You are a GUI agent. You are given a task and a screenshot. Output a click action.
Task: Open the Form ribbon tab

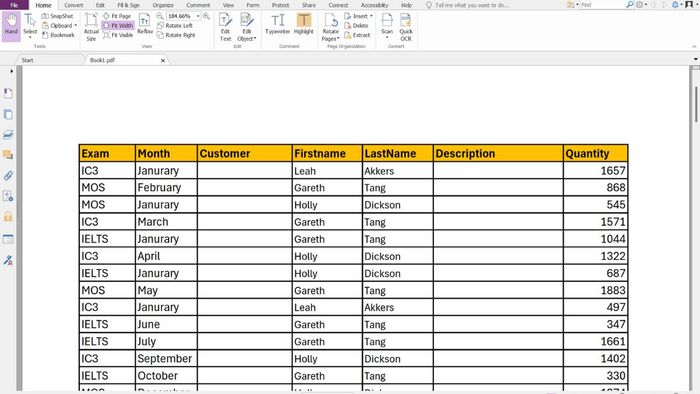pos(253,5)
